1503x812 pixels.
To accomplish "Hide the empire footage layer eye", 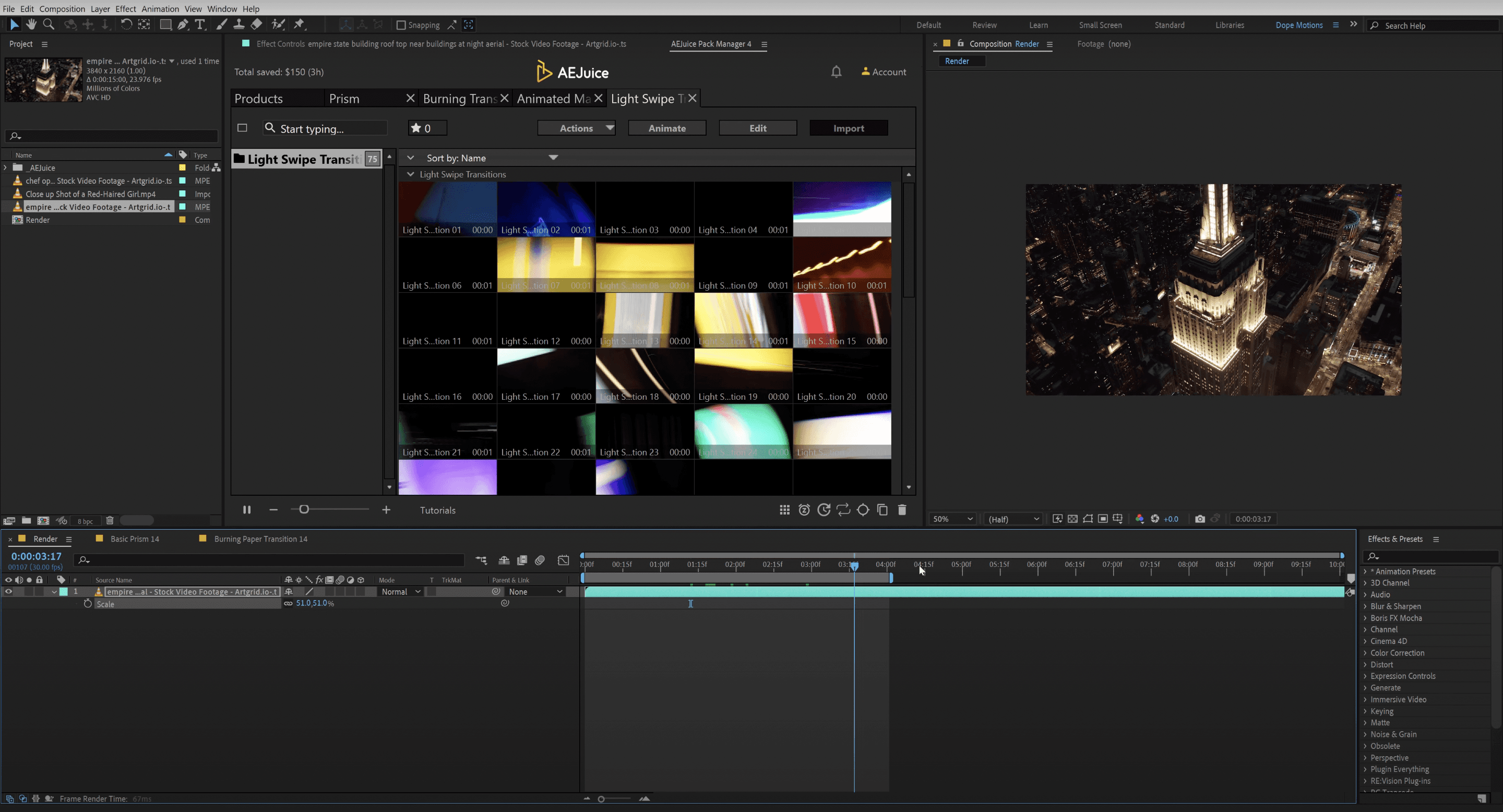I will [x=8, y=591].
